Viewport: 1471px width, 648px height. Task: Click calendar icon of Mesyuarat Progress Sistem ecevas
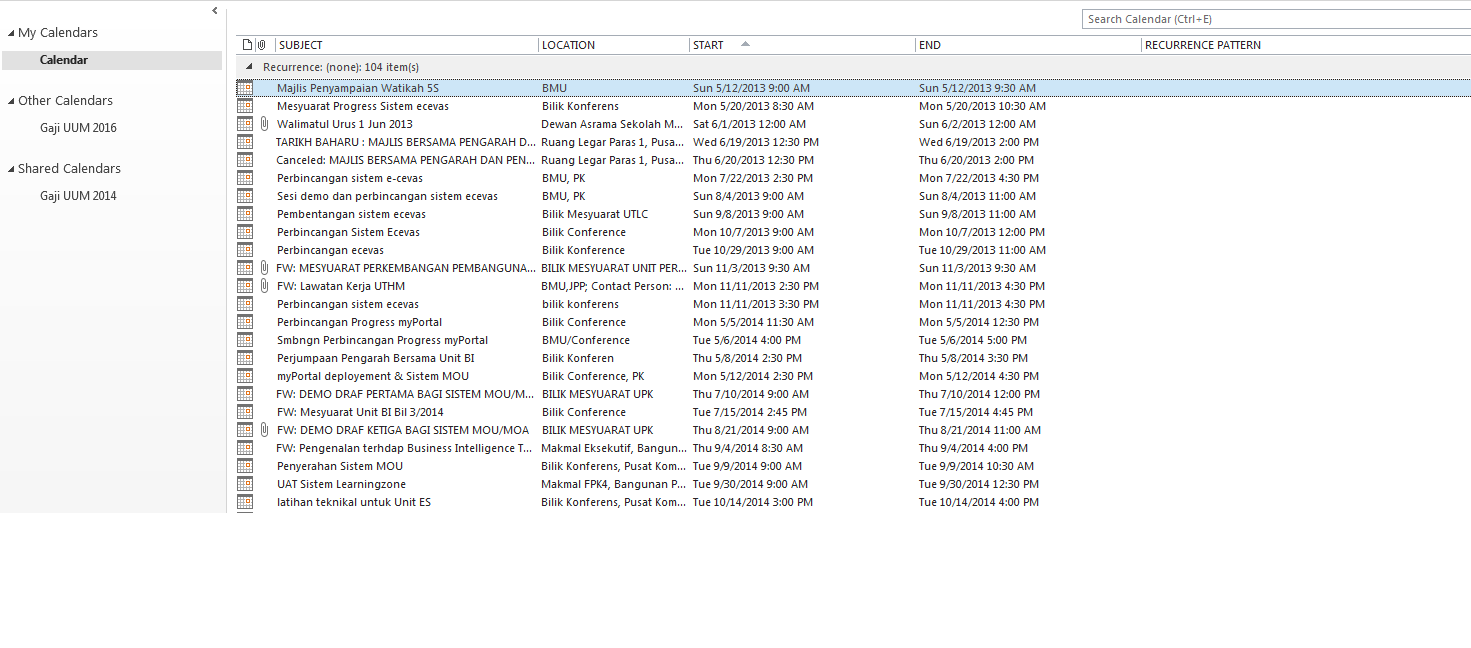click(245, 106)
